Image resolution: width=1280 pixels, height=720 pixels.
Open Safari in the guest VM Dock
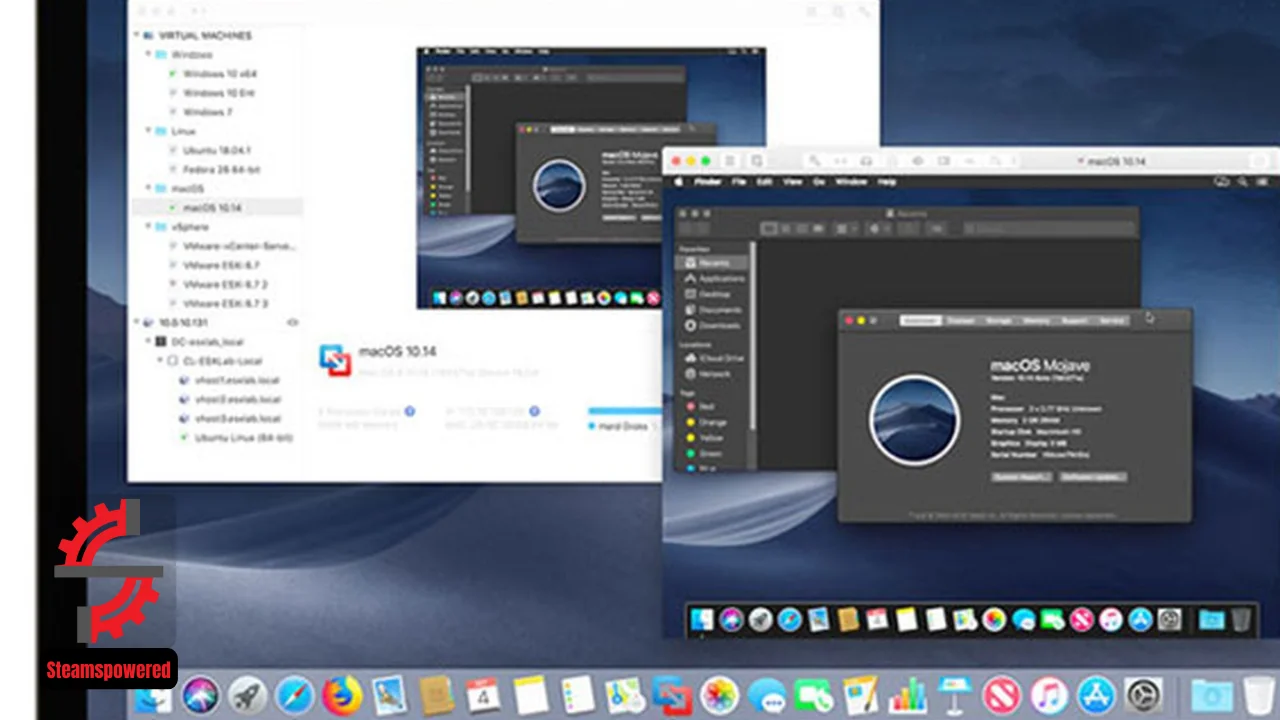(790, 620)
